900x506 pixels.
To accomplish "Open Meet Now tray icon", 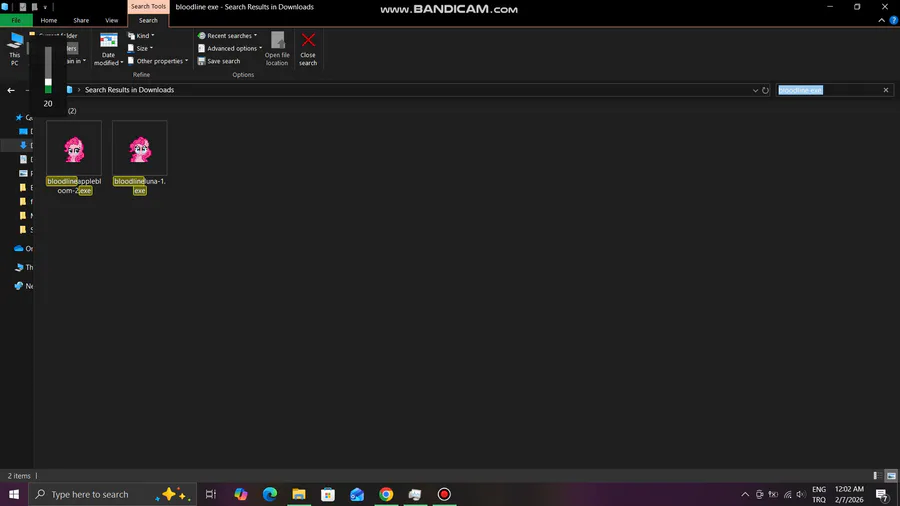I will pos(759,494).
